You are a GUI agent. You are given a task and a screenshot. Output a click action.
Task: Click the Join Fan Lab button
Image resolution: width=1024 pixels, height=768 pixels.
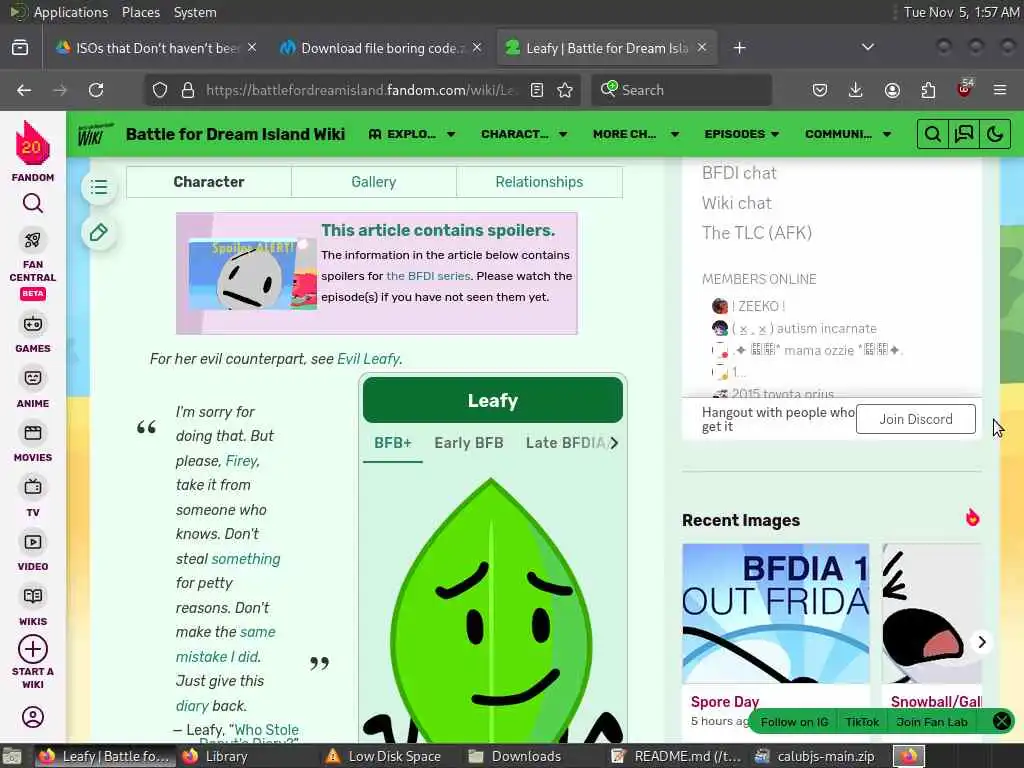point(932,722)
